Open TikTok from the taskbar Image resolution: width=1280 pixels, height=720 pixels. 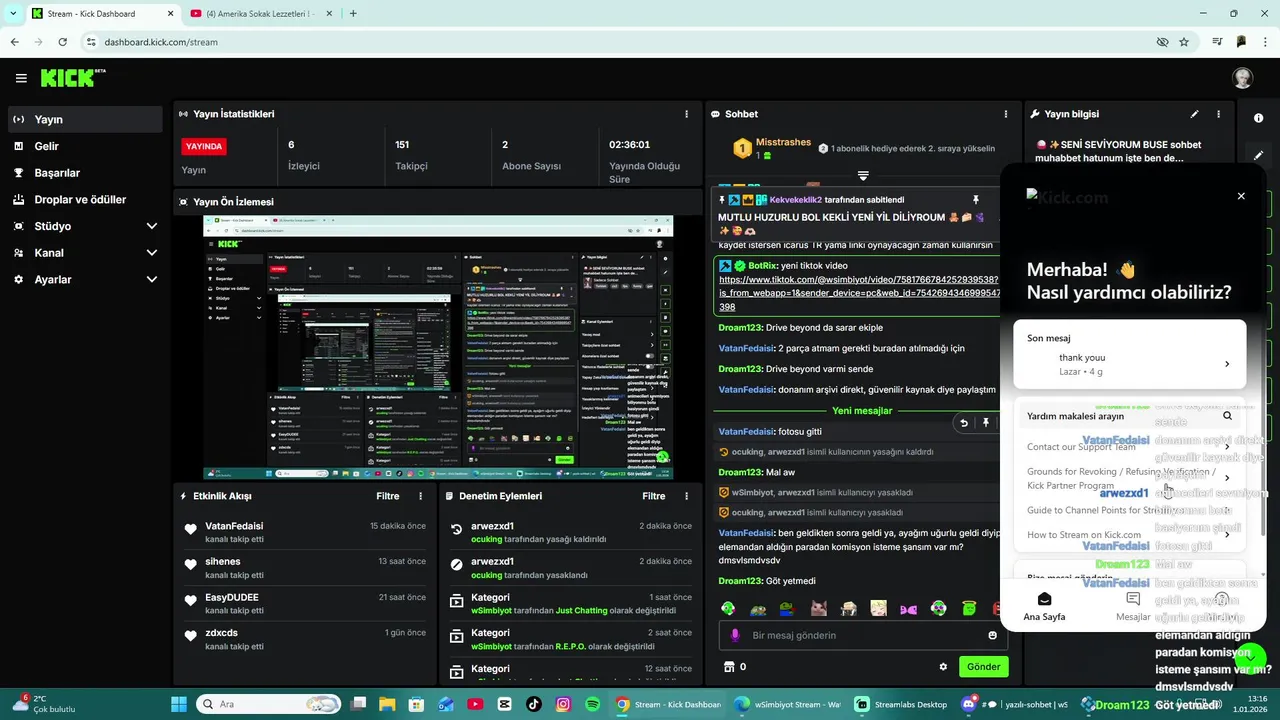coord(533,704)
